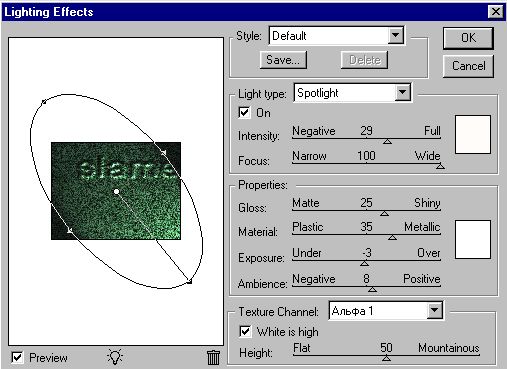Click the Exposure value -3

367,253
